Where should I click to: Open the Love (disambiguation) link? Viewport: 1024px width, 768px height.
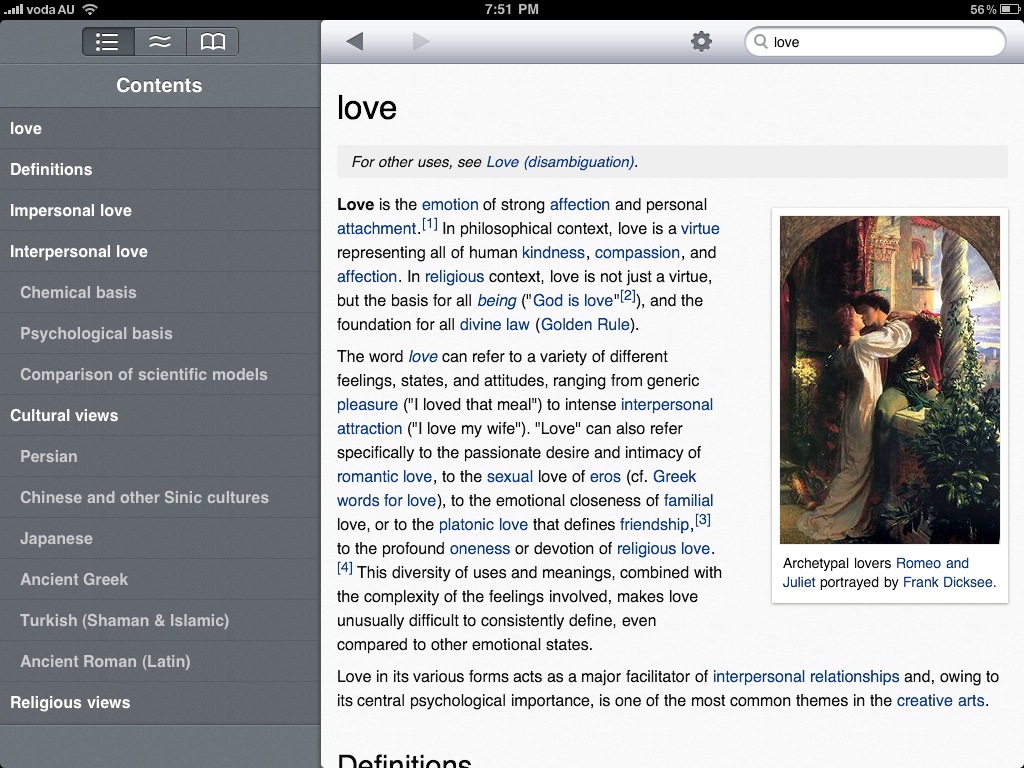[x=560, y=162]
